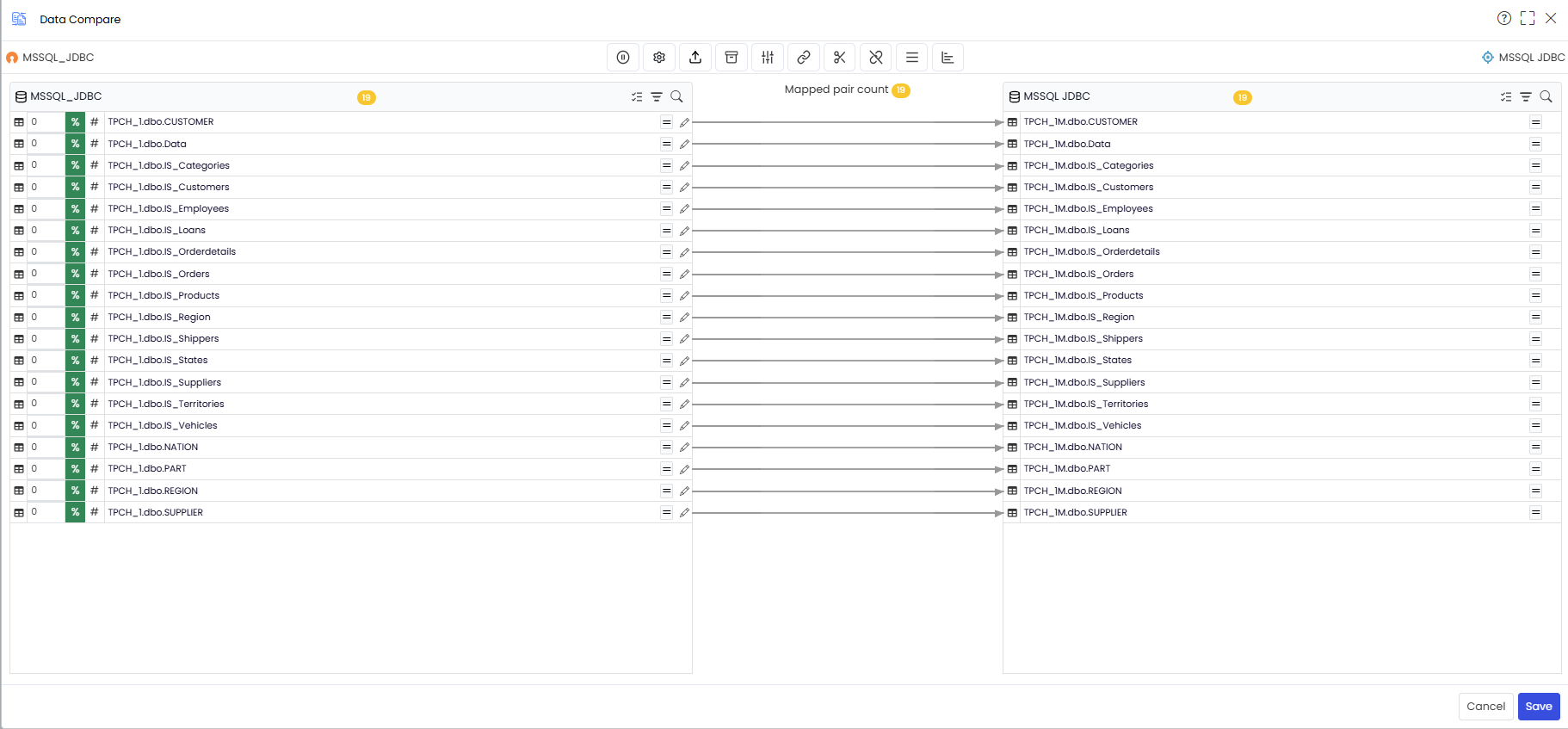
Task: Select TPCH_1.dbo.IS_Orderdetails table row
Action: coord(351,252)
